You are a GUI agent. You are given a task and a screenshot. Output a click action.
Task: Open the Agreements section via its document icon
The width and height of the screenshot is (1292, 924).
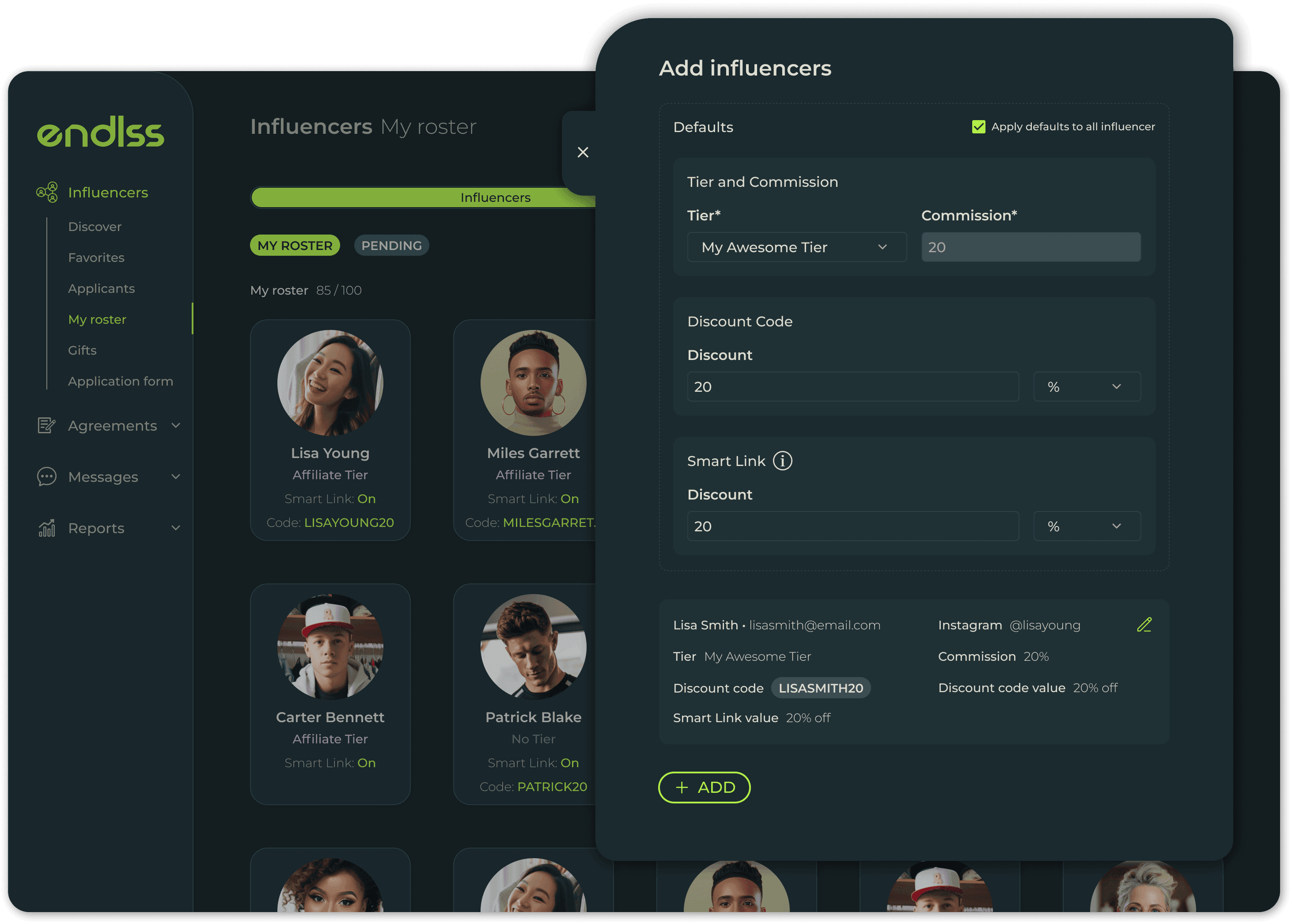click(x=46, y=425)
